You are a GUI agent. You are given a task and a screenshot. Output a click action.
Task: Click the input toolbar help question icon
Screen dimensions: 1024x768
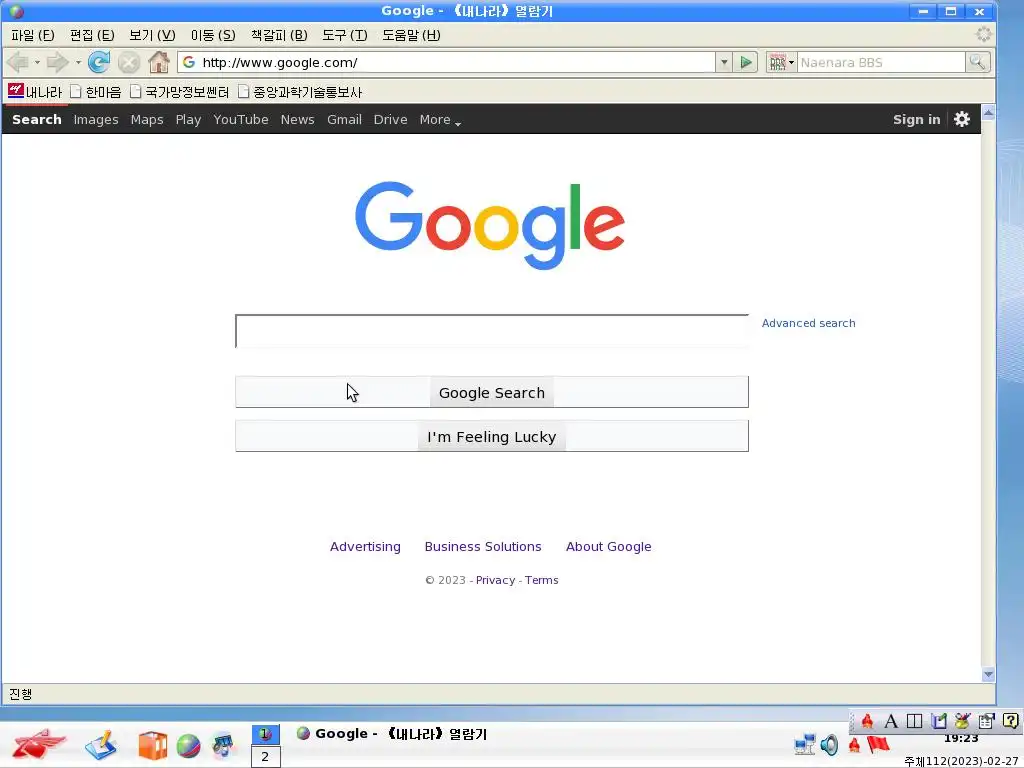[1010, 721]
